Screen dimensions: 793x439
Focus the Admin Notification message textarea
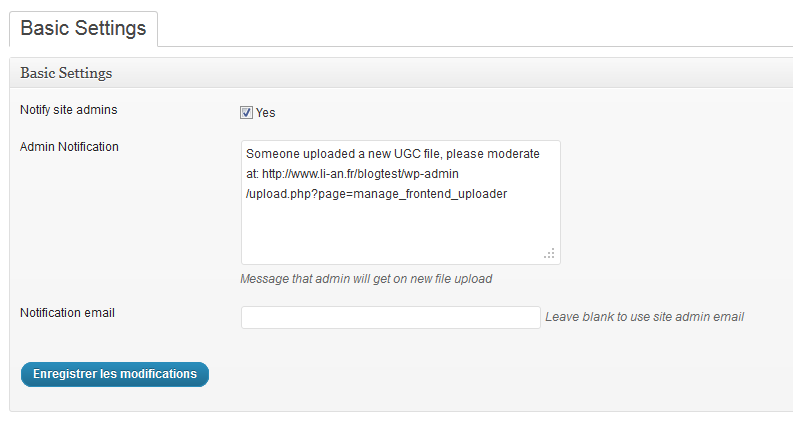tap(401, 202)
